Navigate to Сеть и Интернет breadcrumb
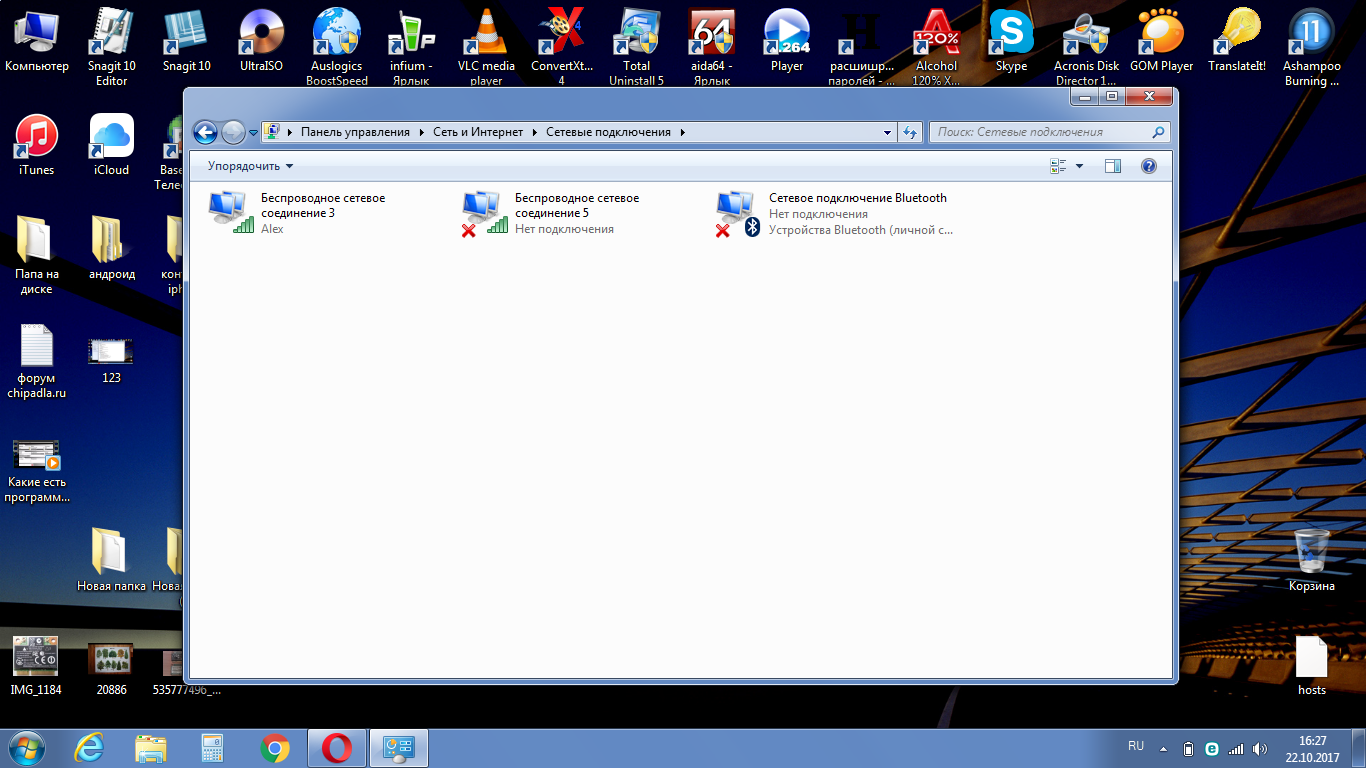This screenshot has width=1366, height=768. [478, 132]
